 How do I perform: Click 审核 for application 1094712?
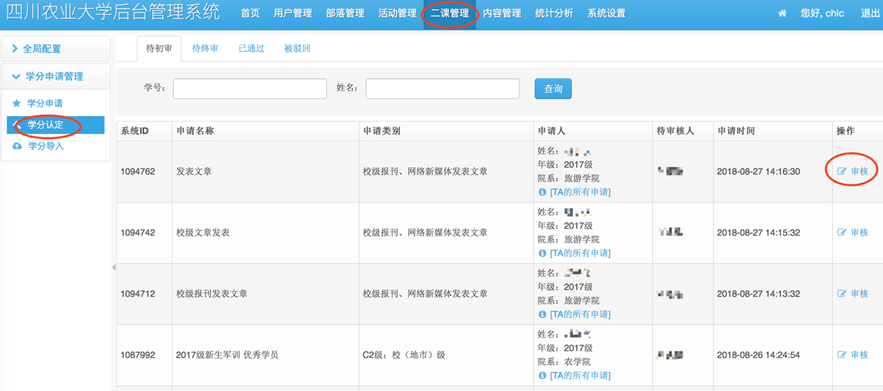[x=859, y=294]
